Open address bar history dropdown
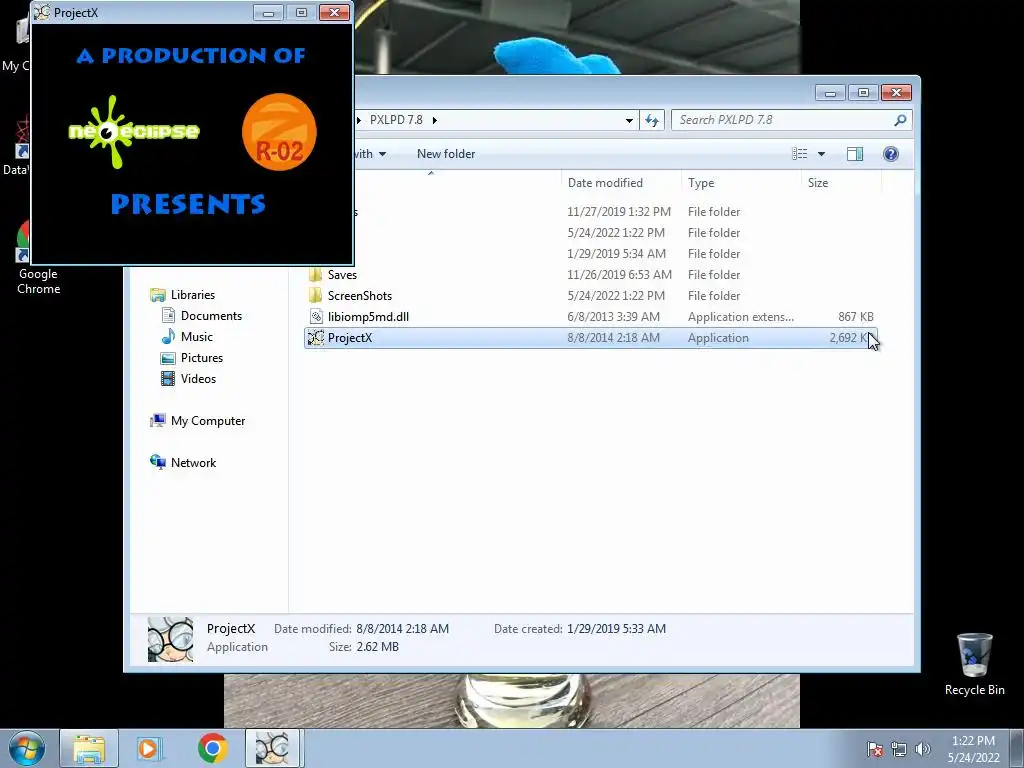Screen dimensions: 1024x768 (629, 120)
